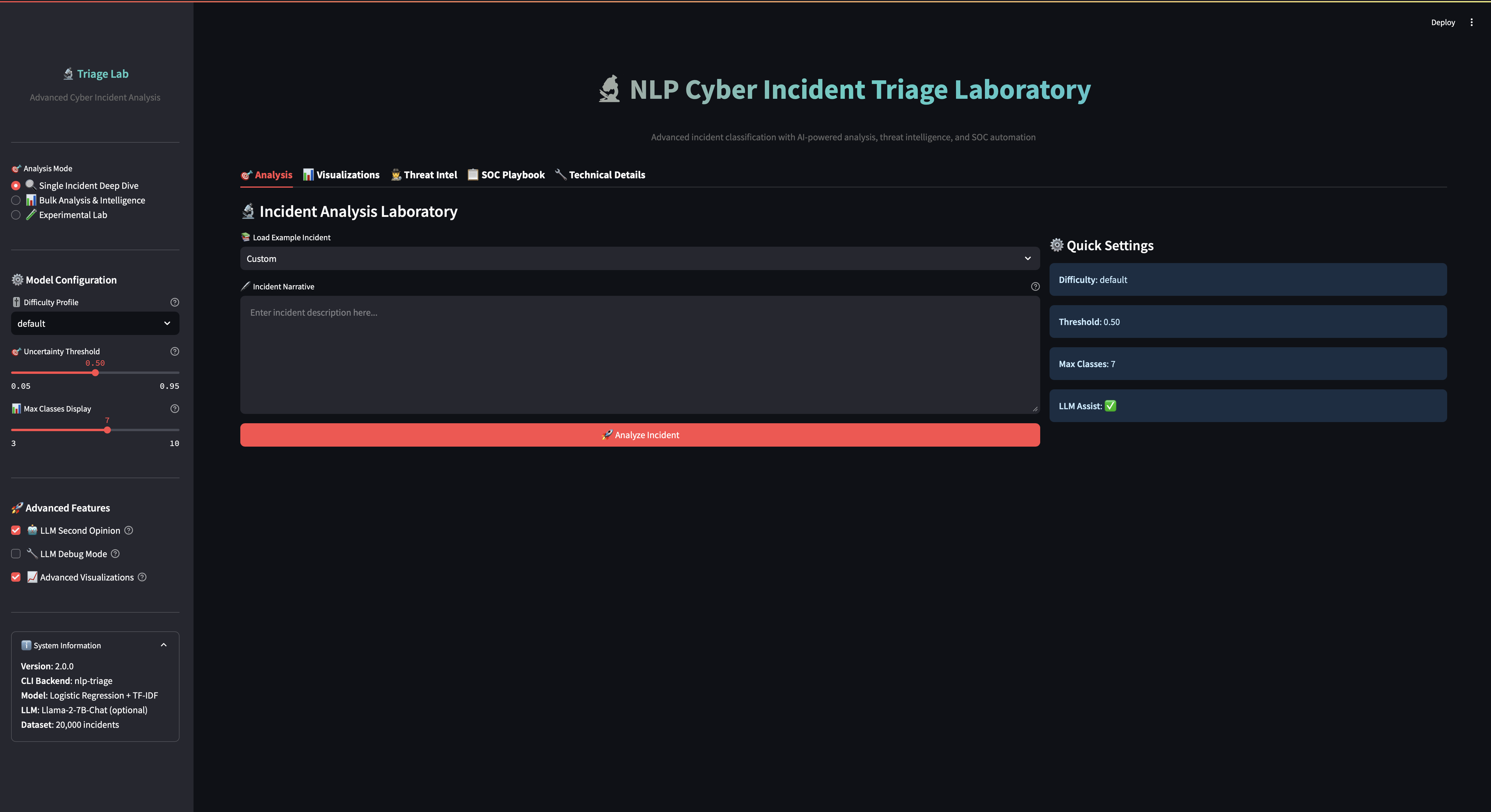1491x812 pixels.
Task: Open the three-dot menu near Deploy
Action: coord(1472,22)
